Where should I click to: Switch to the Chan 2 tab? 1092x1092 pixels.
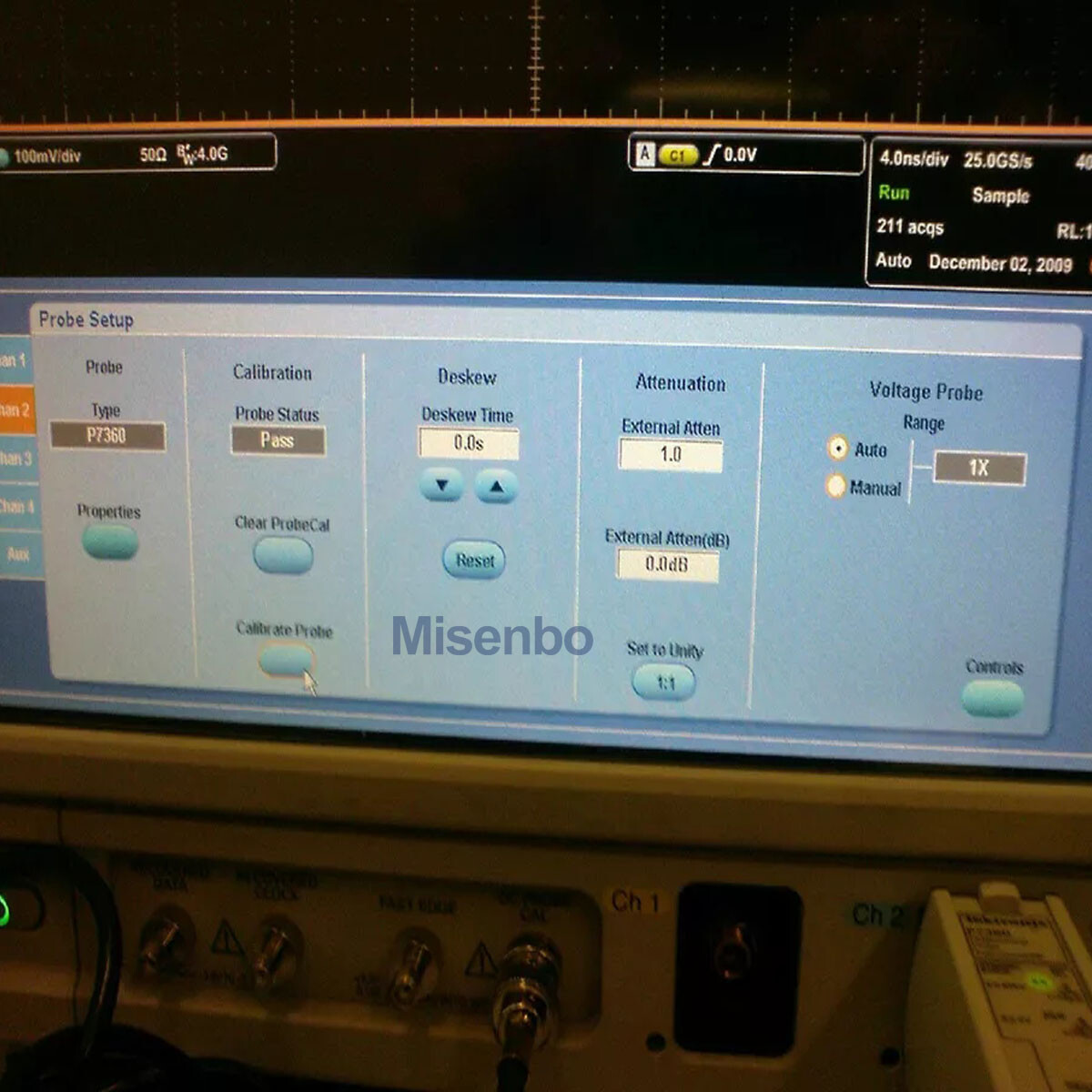(x=16, y=409)
